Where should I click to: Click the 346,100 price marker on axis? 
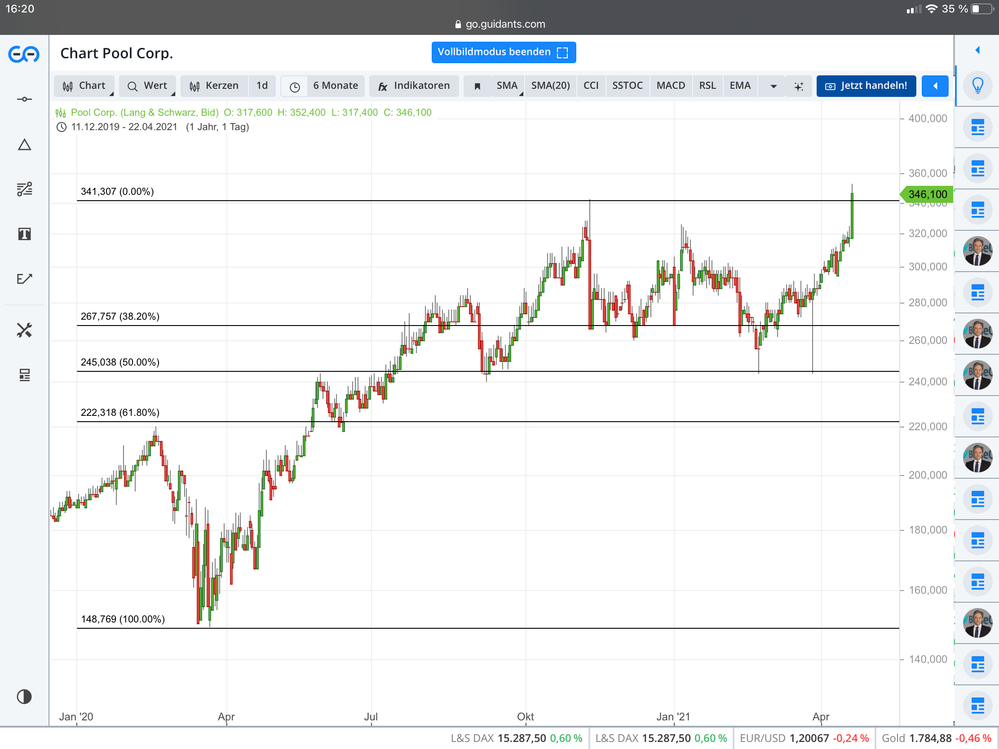tap(926, 195)
